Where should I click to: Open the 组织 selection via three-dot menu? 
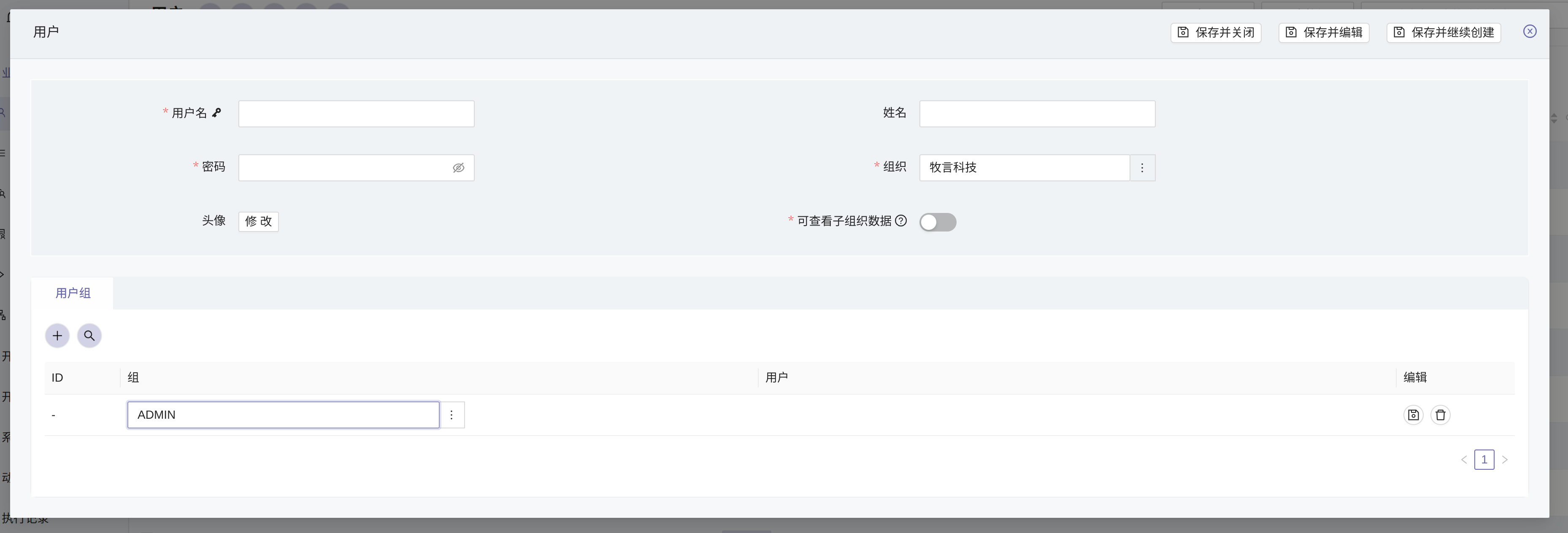(x=1142, y=167)
